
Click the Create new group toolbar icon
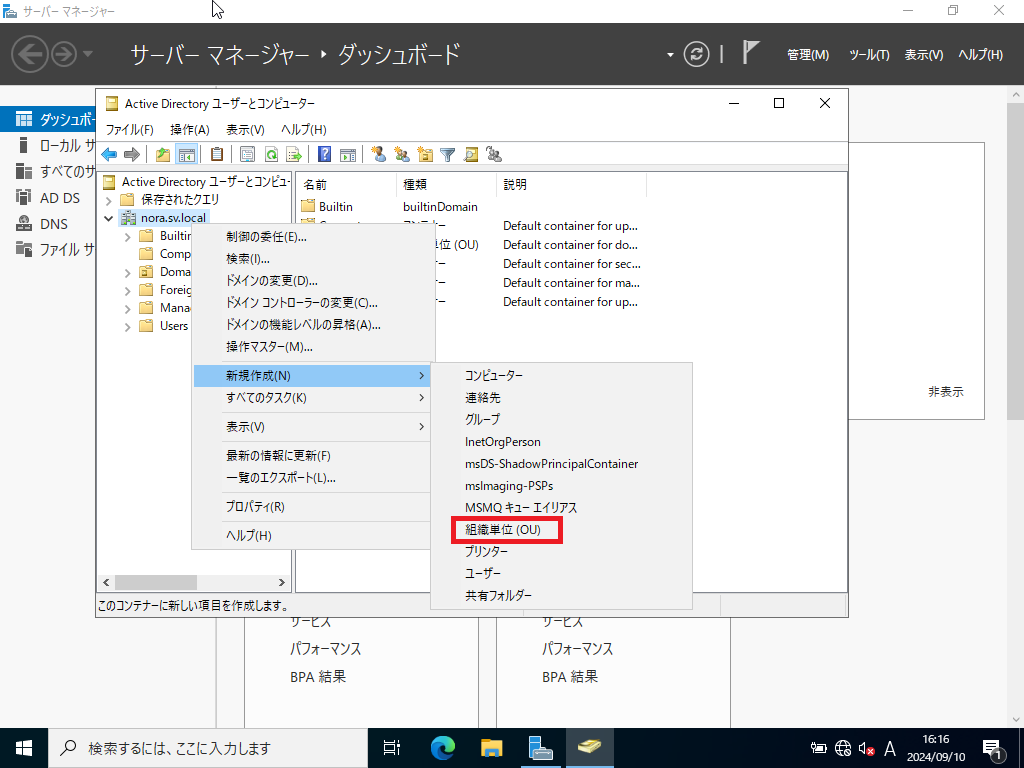point(402,155)
